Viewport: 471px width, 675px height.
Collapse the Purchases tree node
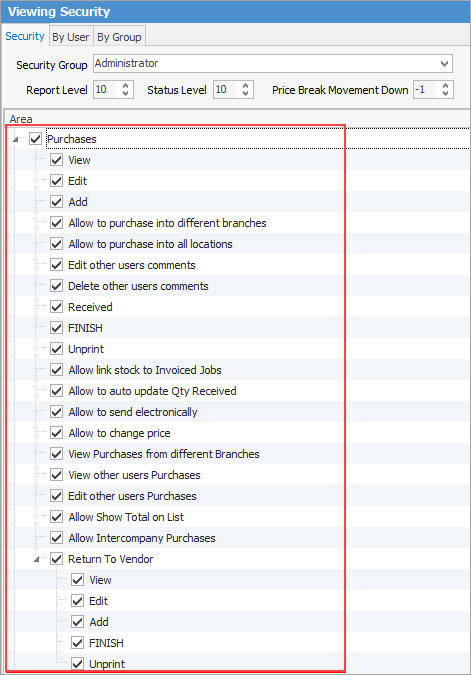click(x=16, y=139)
